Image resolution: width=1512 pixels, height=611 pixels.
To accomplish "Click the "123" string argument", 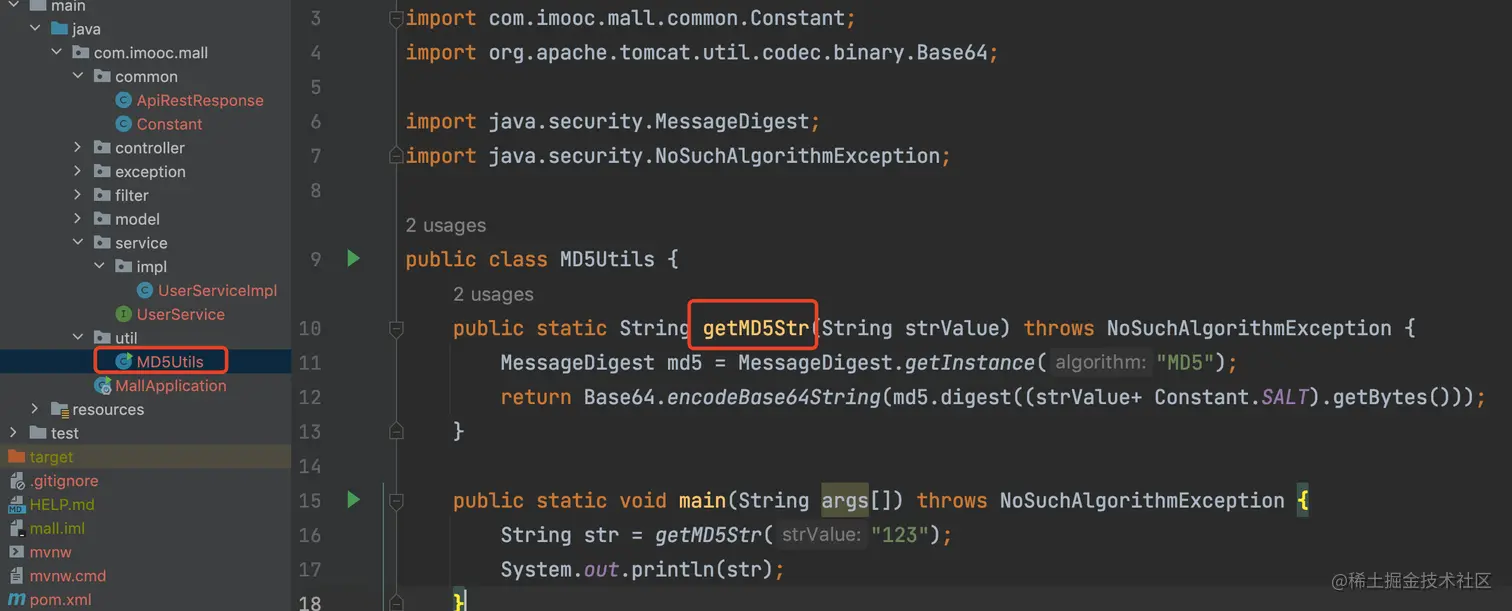I will coord(900,535).
